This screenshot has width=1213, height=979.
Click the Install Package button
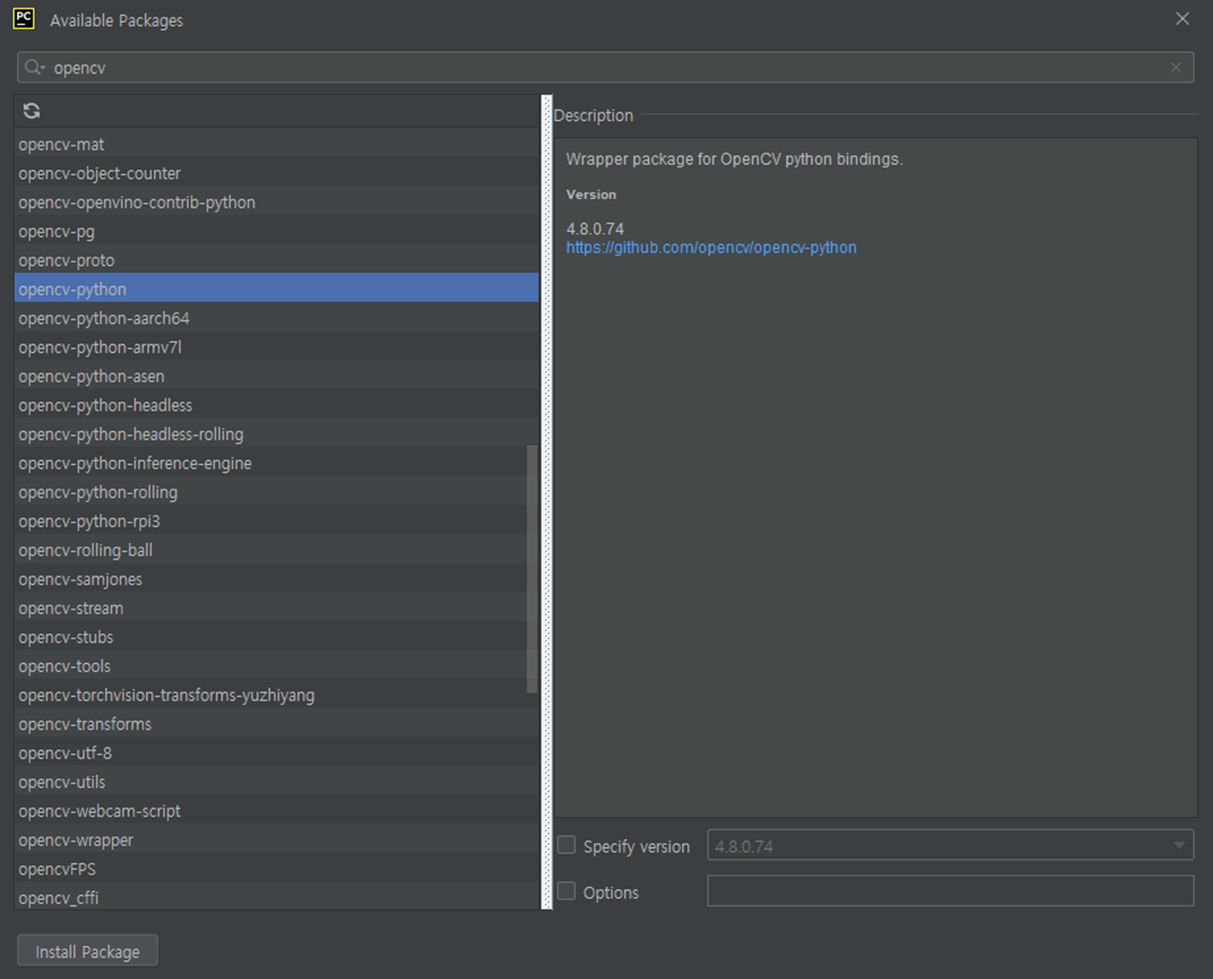pos(88,951)
